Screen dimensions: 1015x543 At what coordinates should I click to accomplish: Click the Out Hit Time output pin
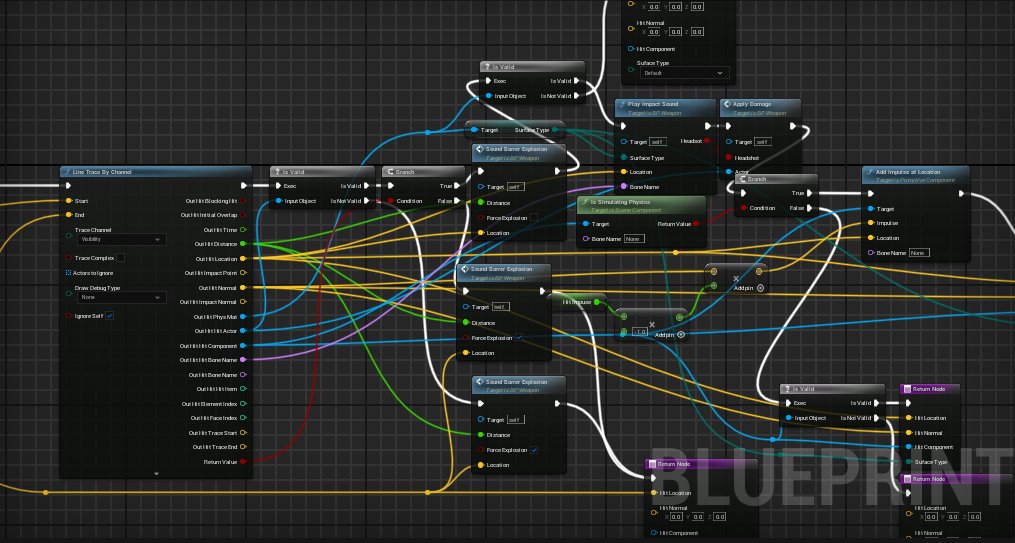(x=243, y=230)
